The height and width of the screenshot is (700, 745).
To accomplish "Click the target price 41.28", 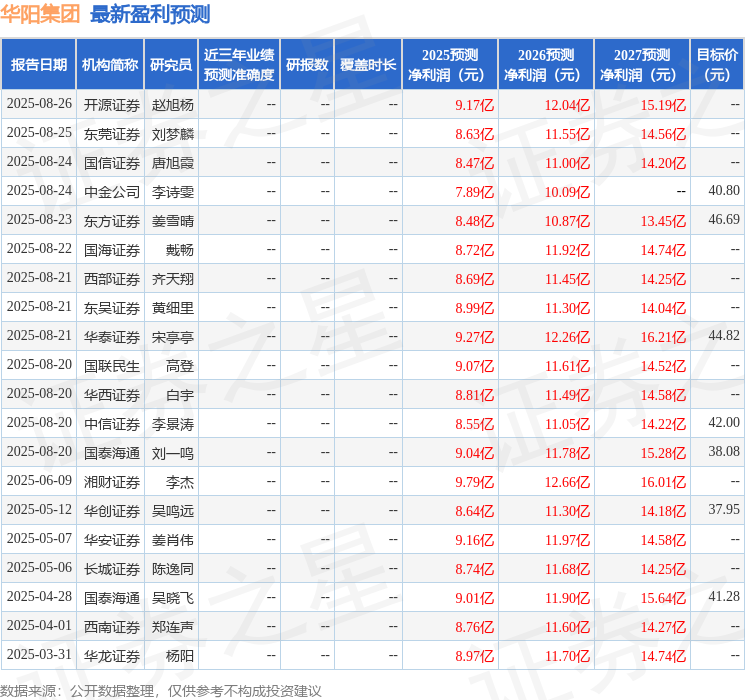I will click(724, 596).
